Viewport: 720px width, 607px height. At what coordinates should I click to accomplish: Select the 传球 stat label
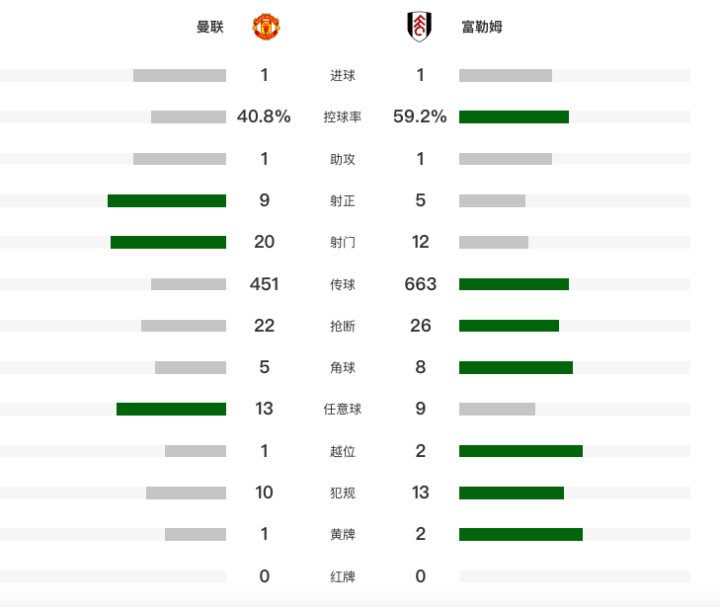click(343, 284)
